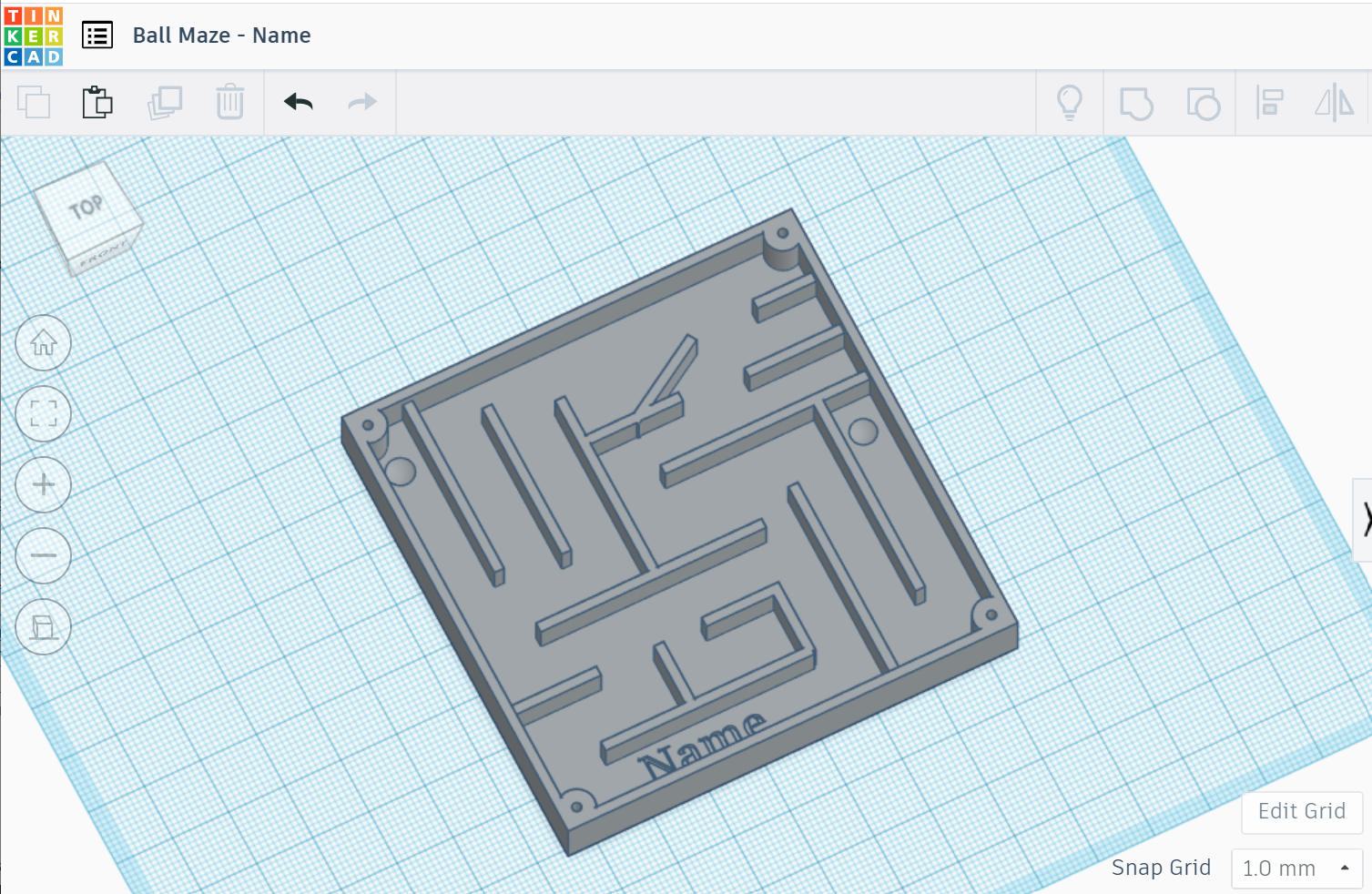The image size is (1372, 894).
Task: Click the Tinkercad logo
Action: point(34,35)
